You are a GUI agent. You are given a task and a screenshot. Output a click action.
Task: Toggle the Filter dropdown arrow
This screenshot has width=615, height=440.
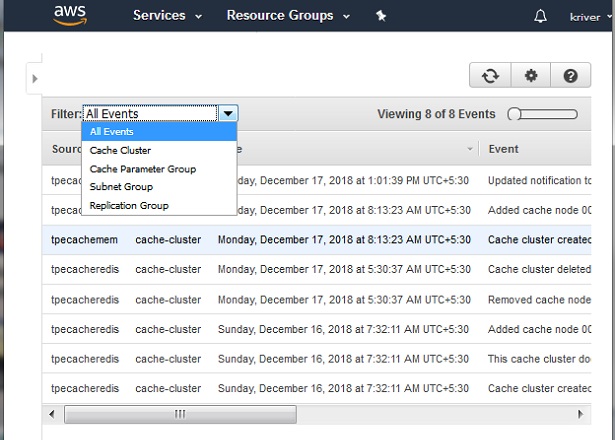point(228,114)
